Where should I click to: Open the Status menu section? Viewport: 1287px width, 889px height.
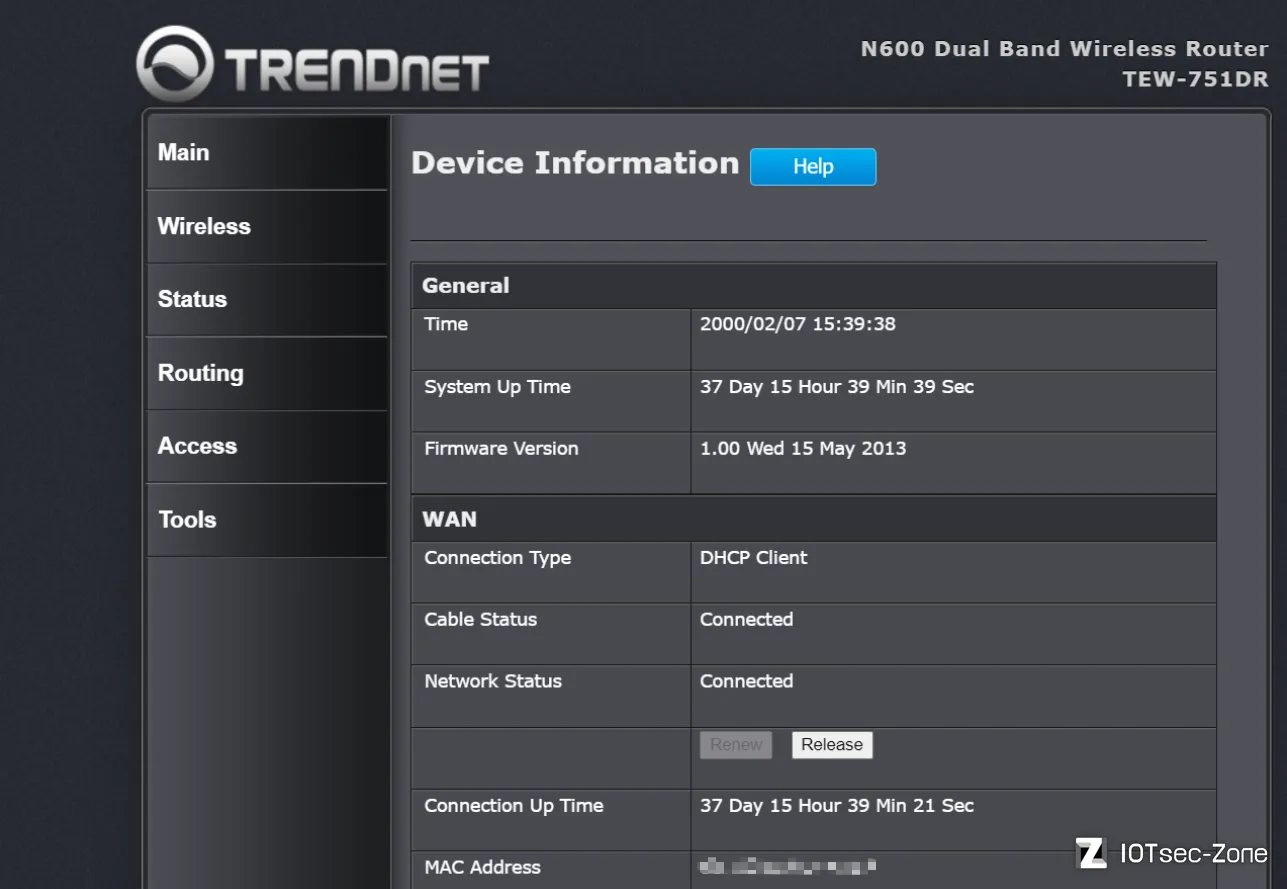coord(267,299)
